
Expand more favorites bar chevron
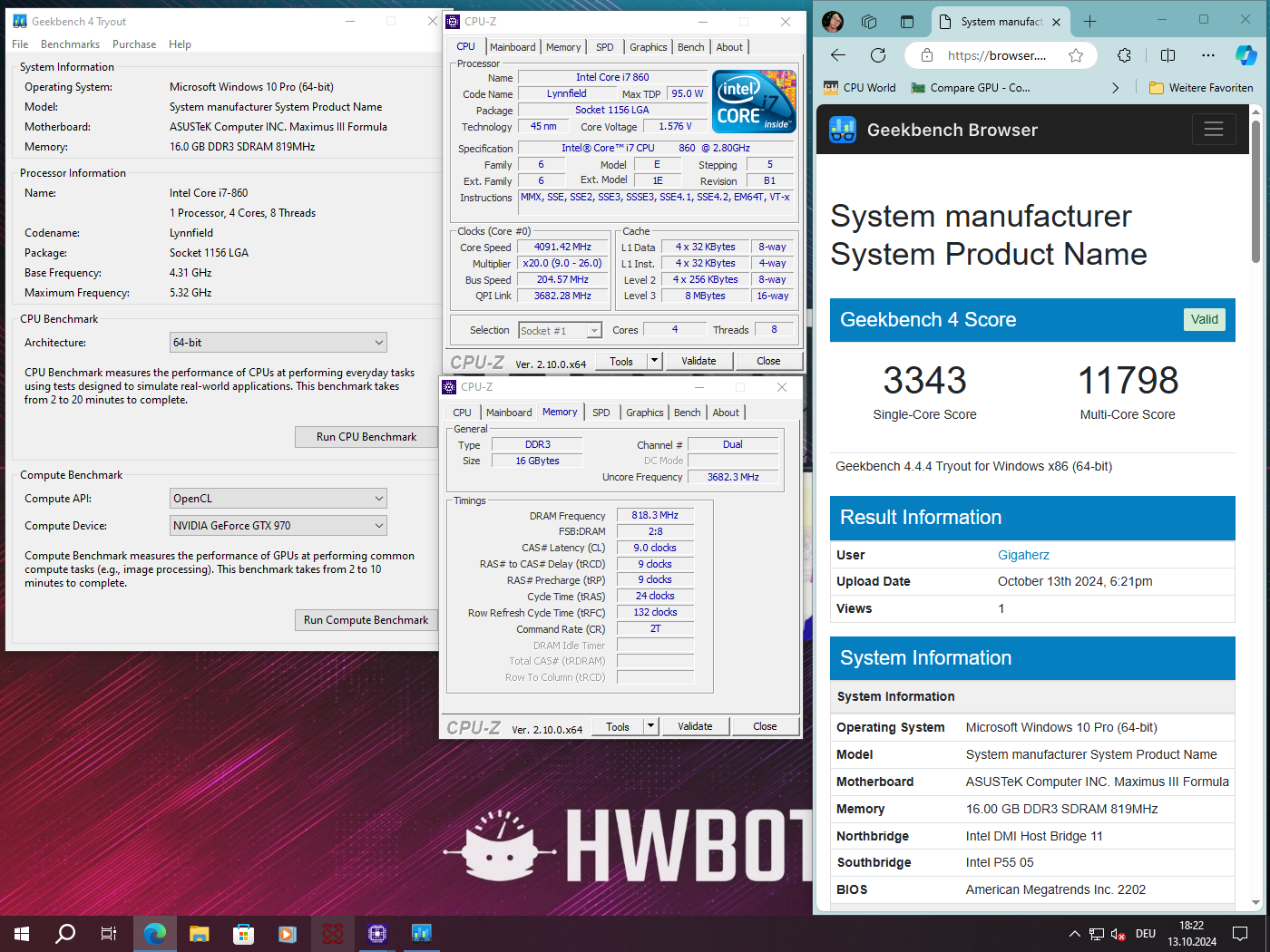click(1116, 88)
